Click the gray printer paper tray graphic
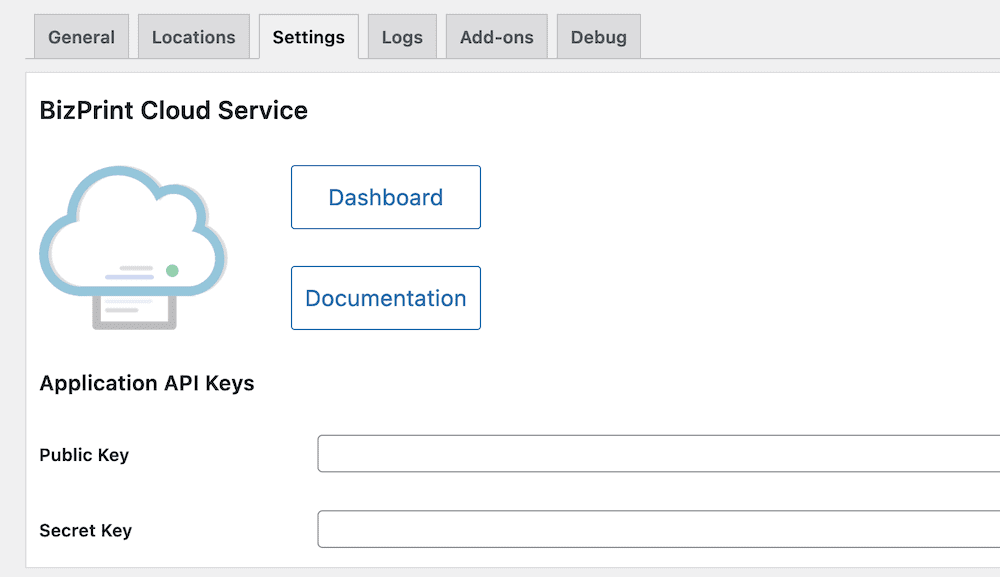 [x=134, y=313]
